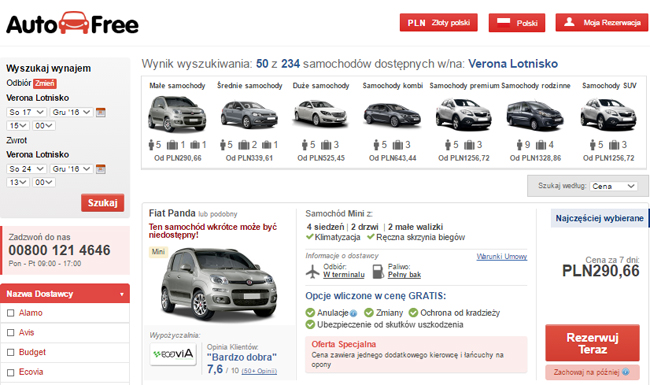Open return date calendar icon
The height and width of the screenshot is (385, 650).
[101, 169]
